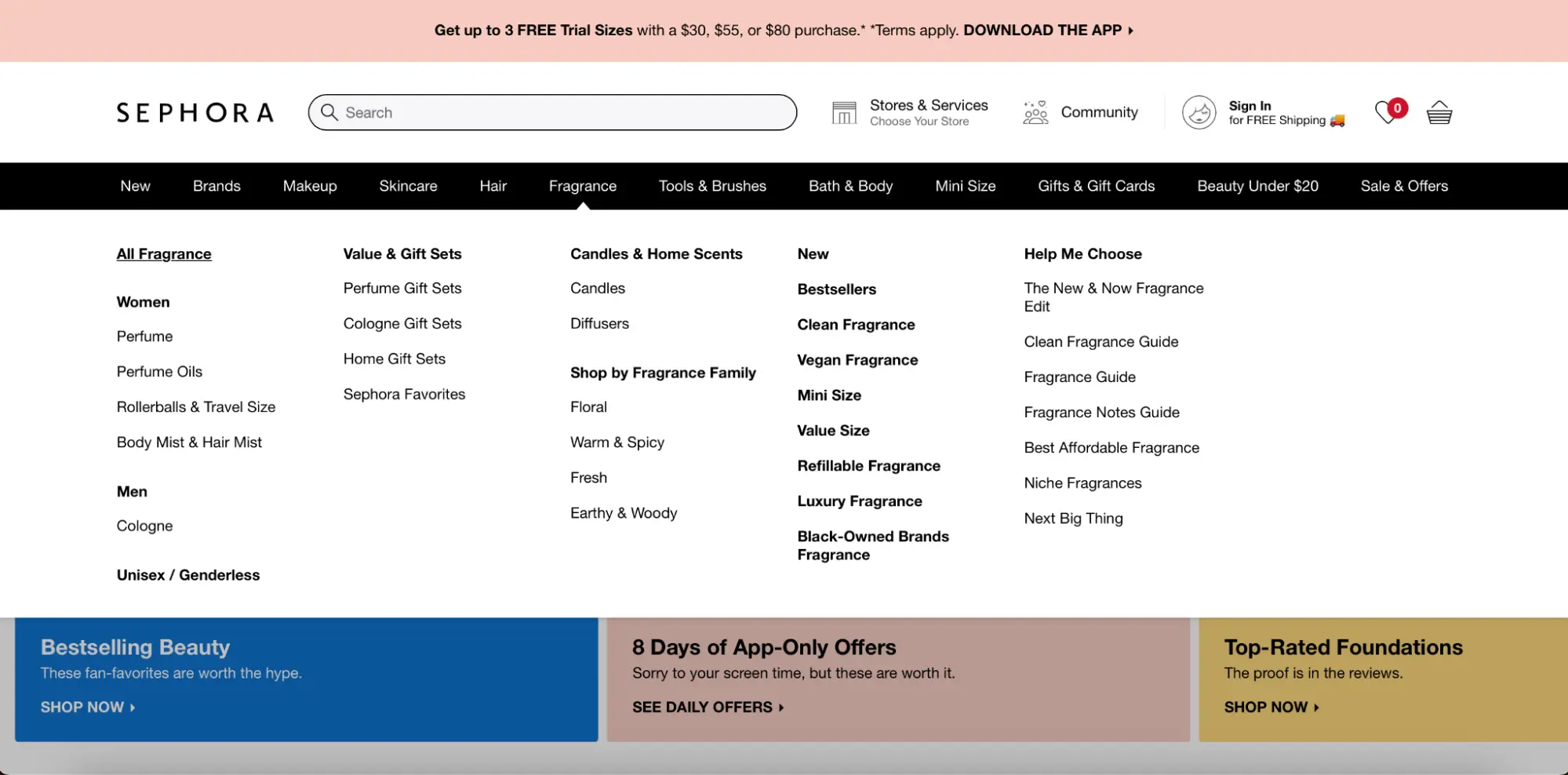Click Bestsellers in Fragrance menu
This screenshot has width=1568, height=775.
837,289
